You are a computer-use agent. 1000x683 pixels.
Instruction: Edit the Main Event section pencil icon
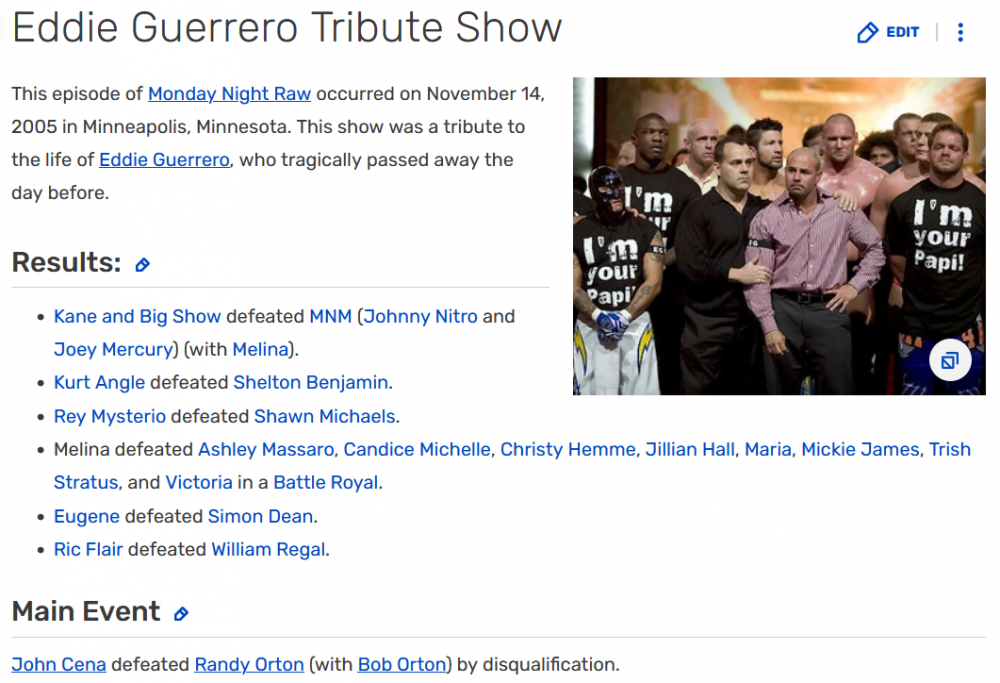[181, 613]
